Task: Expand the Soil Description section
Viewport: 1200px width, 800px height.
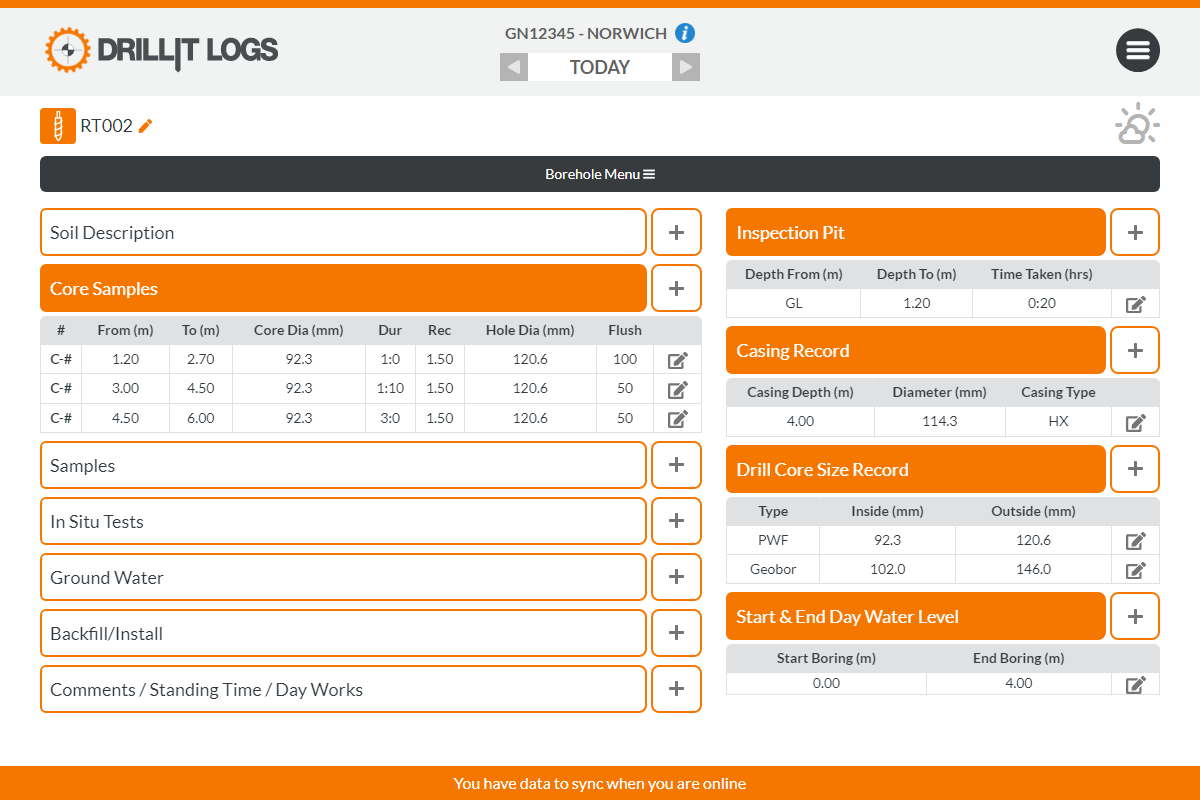Action: coord(343,232)
